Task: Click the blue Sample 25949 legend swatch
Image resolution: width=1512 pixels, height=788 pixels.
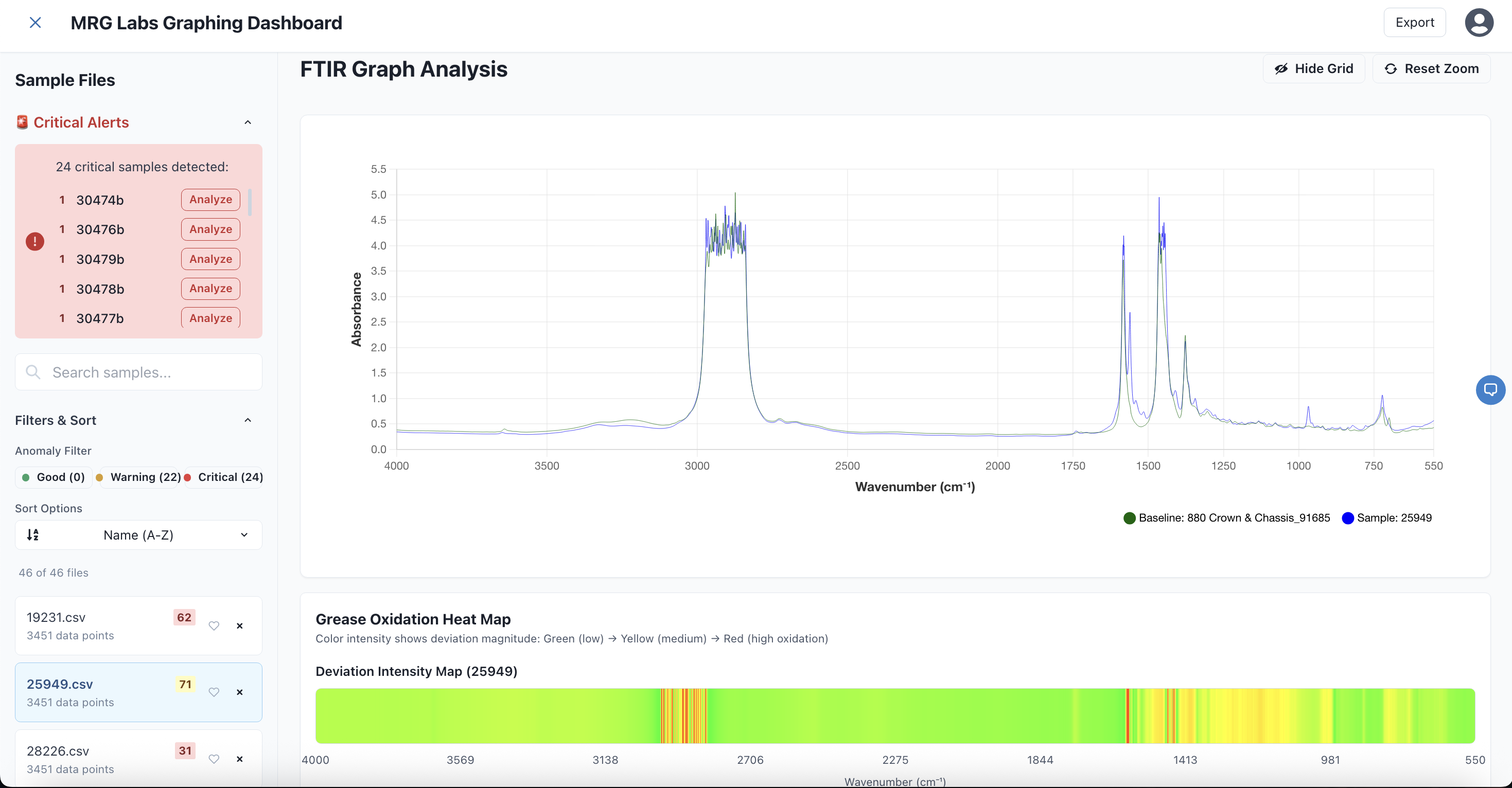Action: click(x=1348, y=518)
